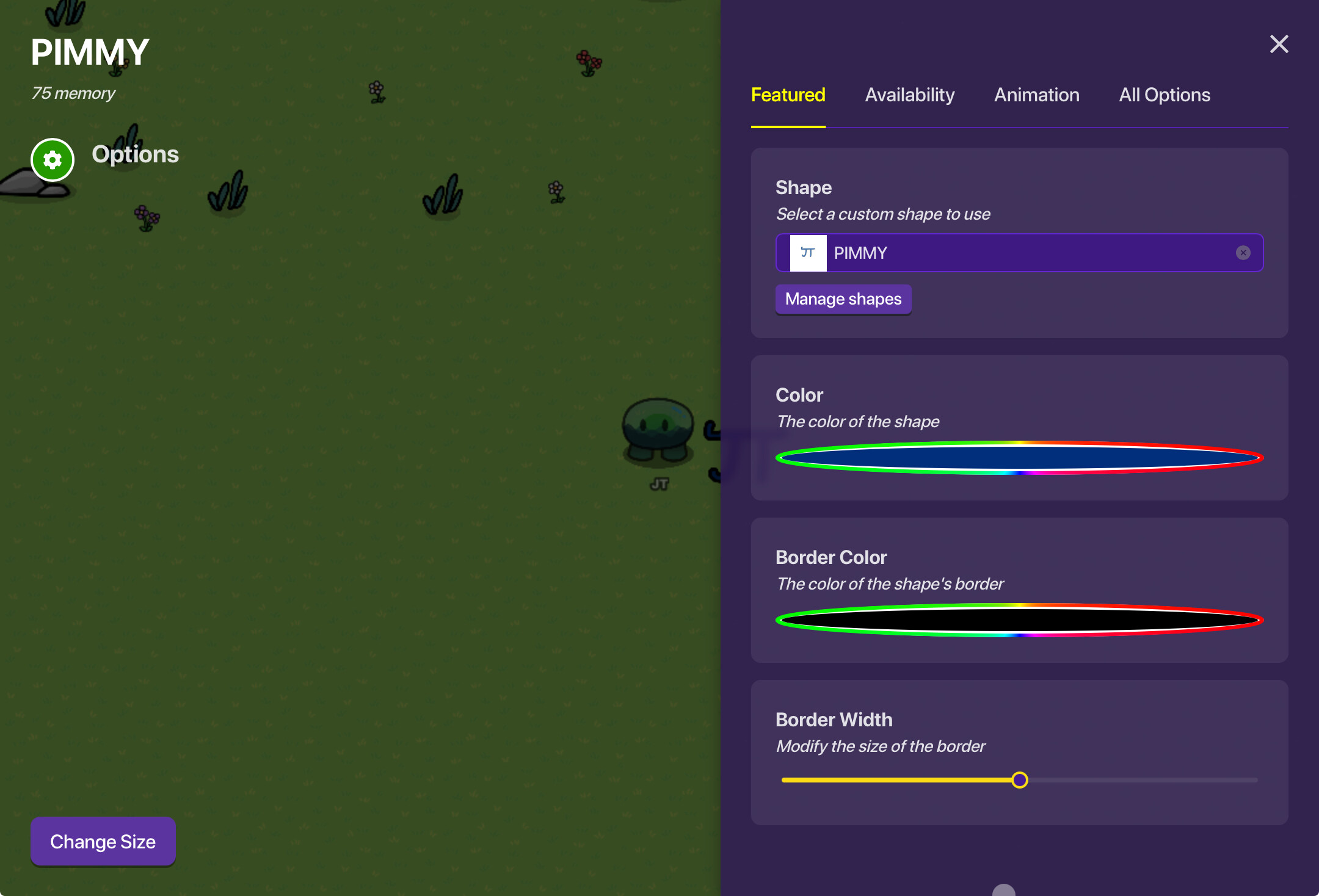Clear the selected PIMMY shape
The width and height of the screenshot is (1319, 896).
1243,253
